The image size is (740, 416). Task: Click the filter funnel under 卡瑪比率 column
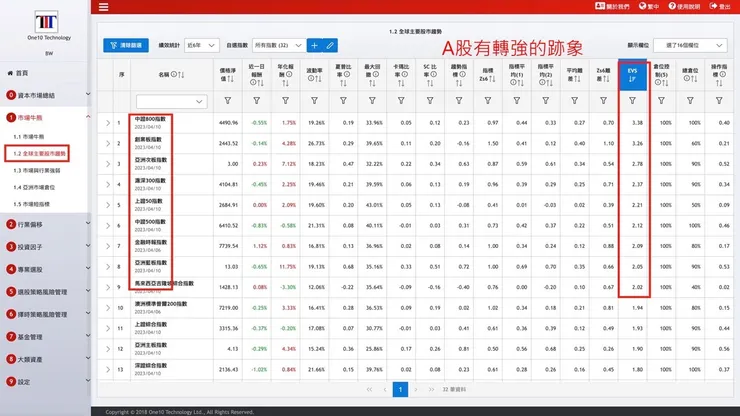pos(401,101)
